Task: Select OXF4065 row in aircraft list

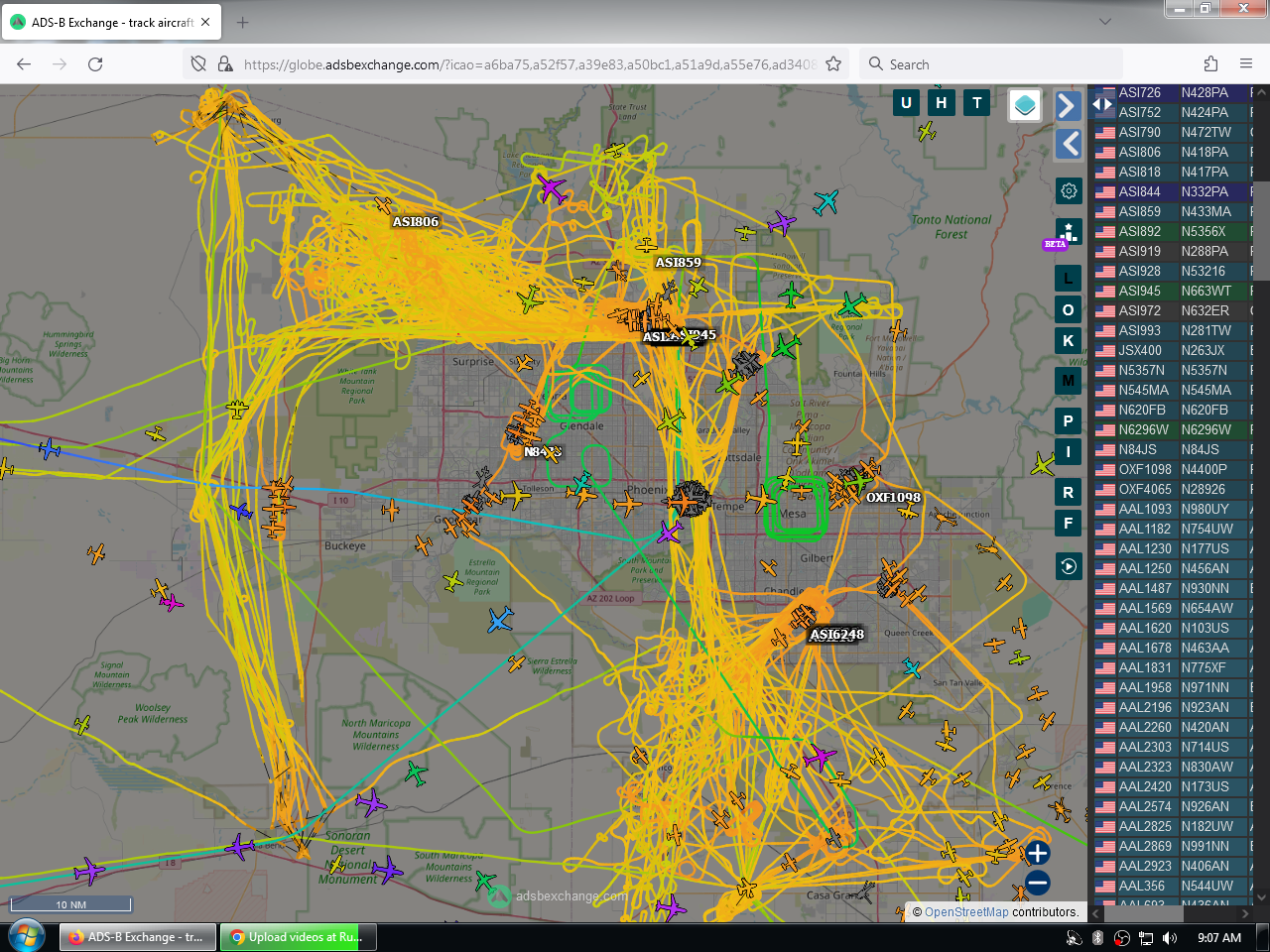Action: pyautogui.click(x=1174, y=489)
